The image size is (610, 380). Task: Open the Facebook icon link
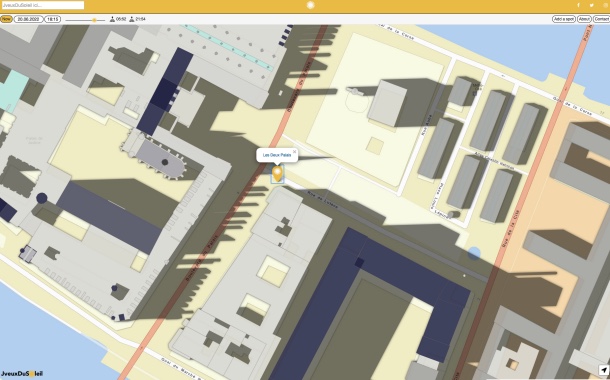[x=578, y=5]
